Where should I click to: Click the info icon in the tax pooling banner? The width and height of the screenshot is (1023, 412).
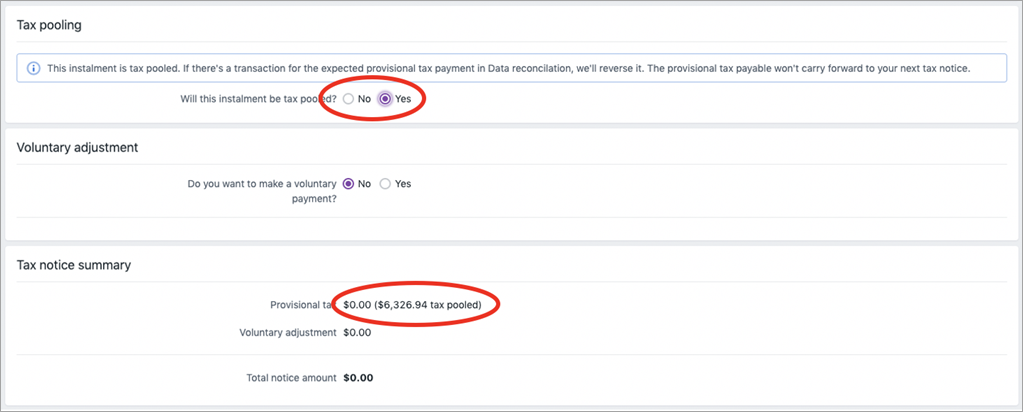33,68
